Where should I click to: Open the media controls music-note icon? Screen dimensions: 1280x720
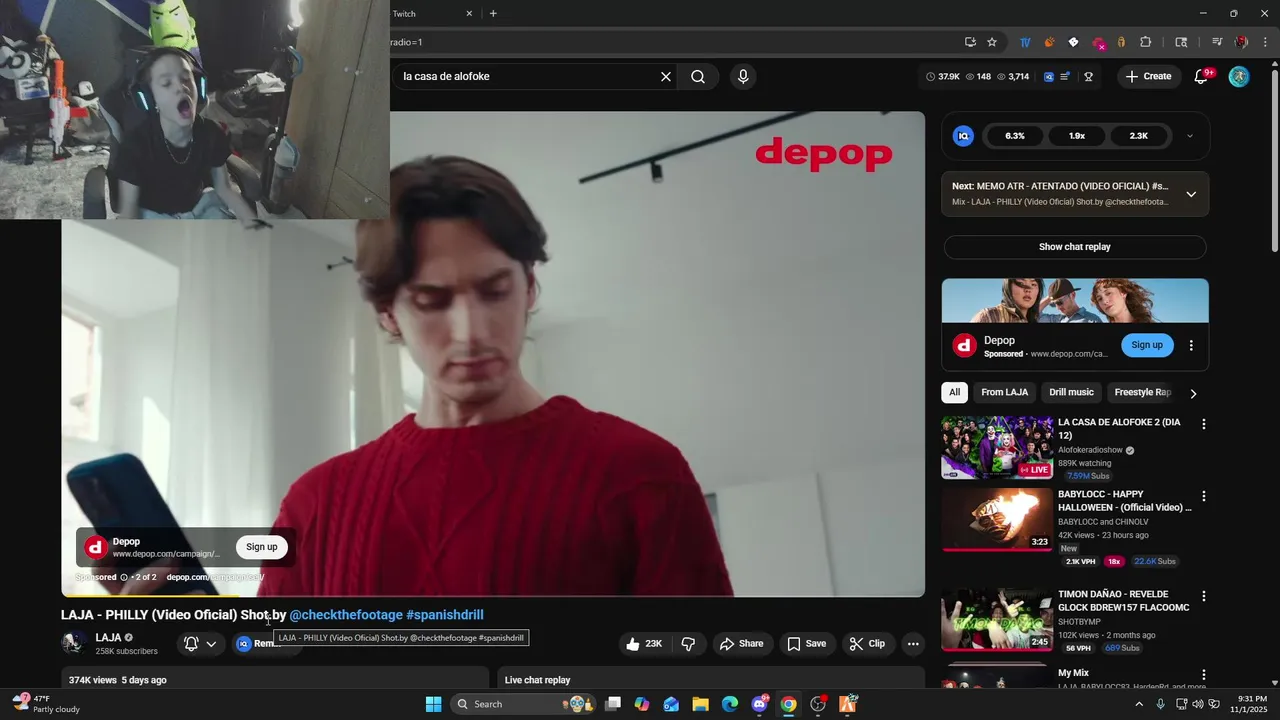click(x=1217, y=42)
